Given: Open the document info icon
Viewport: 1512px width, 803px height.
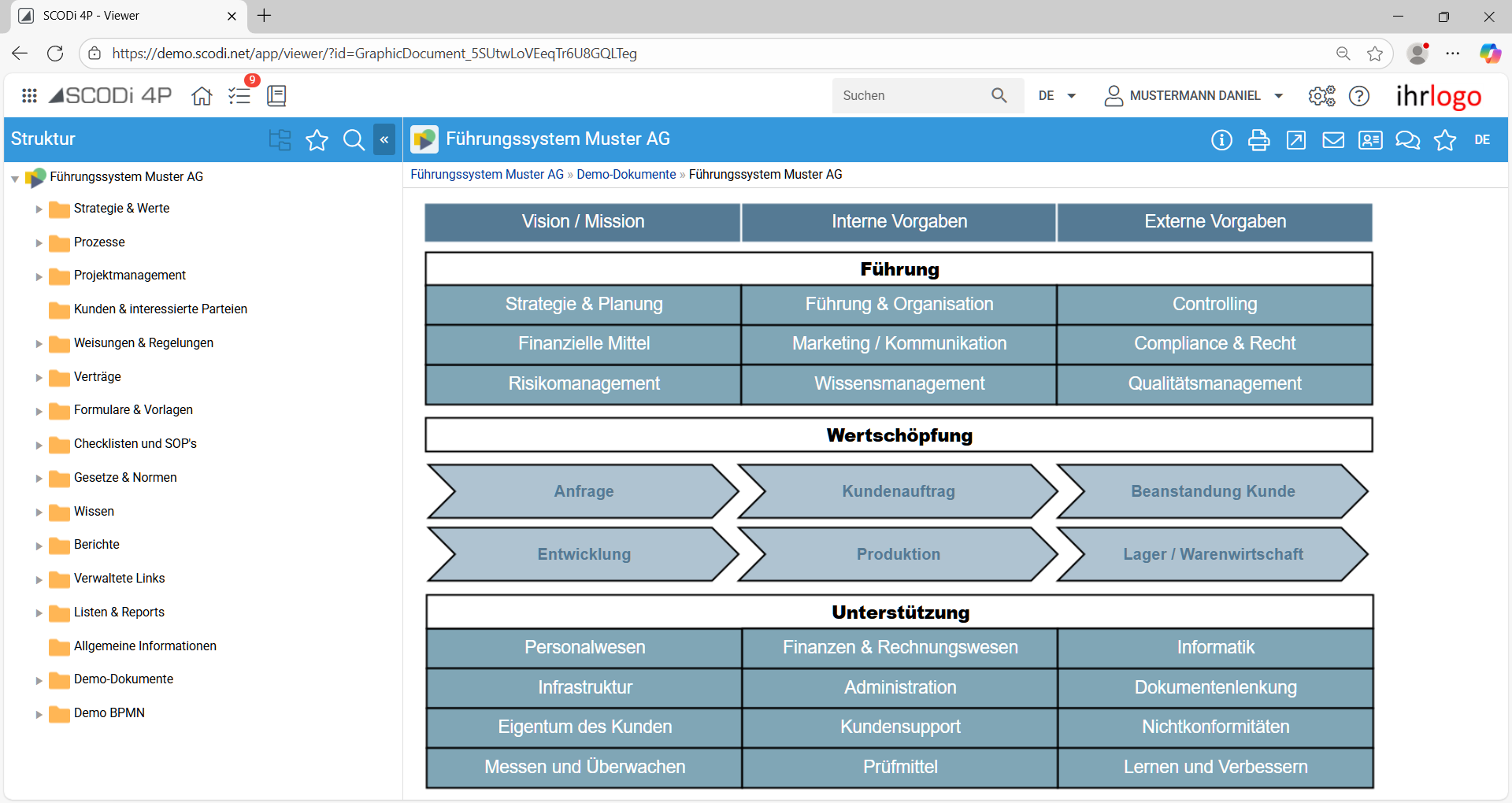Looking at the screenshot, I should [1221, 140].
